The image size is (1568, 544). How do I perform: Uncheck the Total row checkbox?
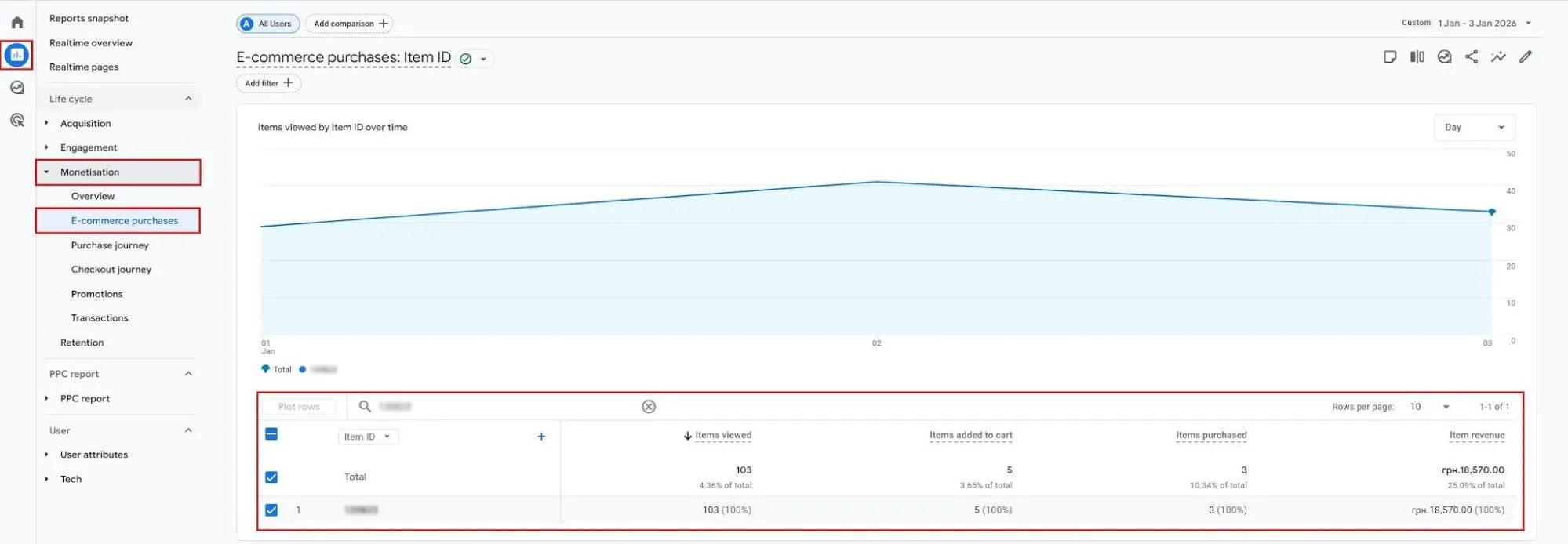click(x=271, y=477)
